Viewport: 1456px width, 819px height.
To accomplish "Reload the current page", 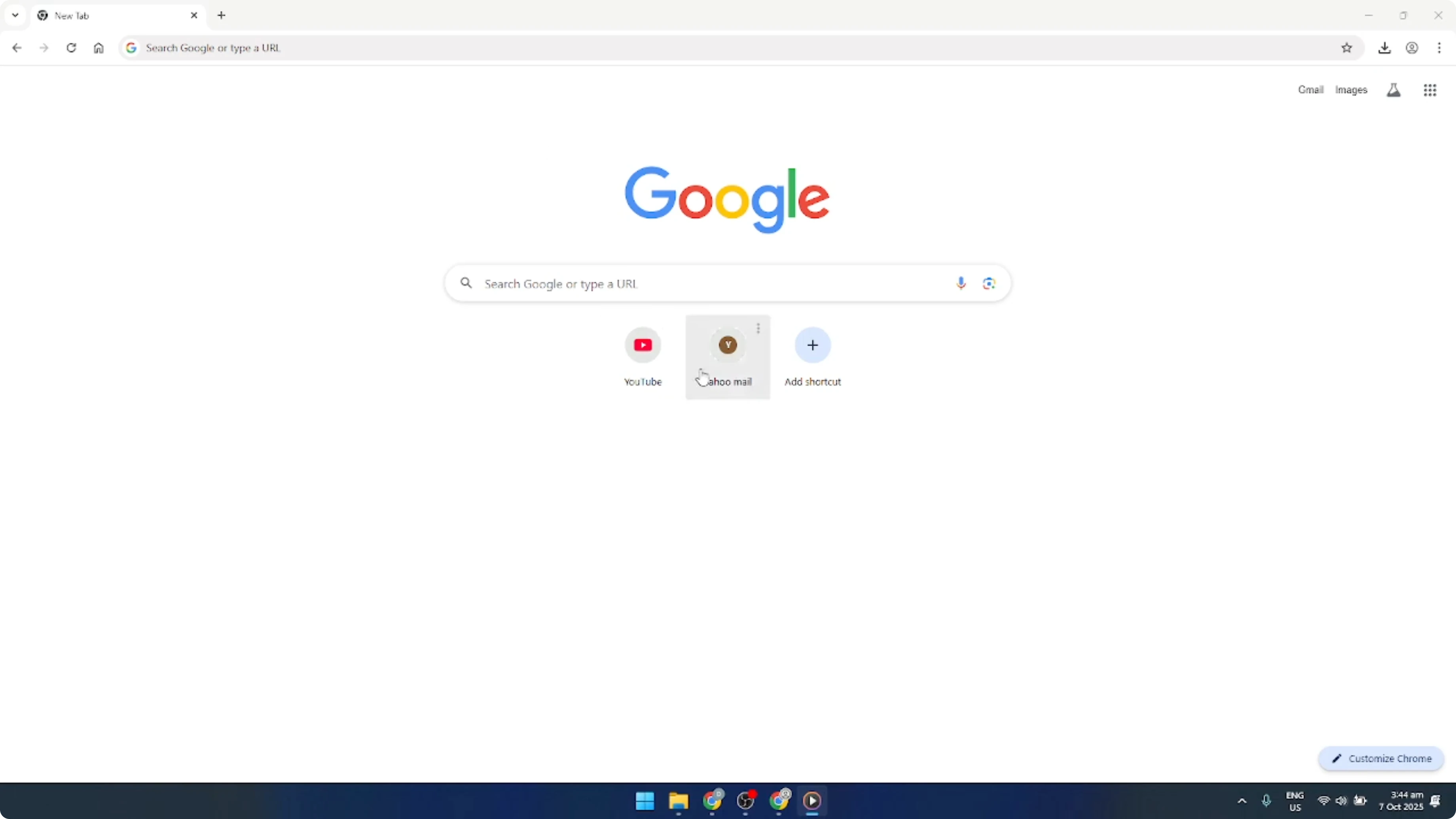I will point(71,48).
